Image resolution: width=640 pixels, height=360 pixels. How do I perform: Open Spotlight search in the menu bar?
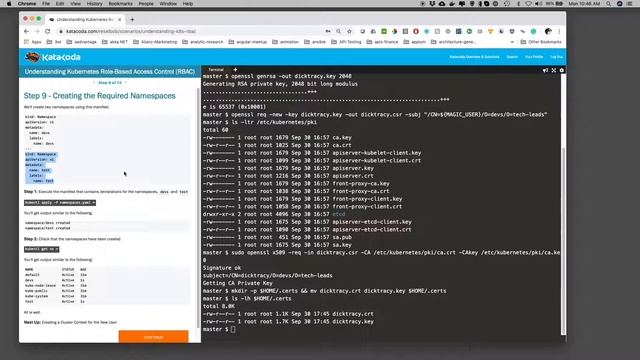coord(609,4)
